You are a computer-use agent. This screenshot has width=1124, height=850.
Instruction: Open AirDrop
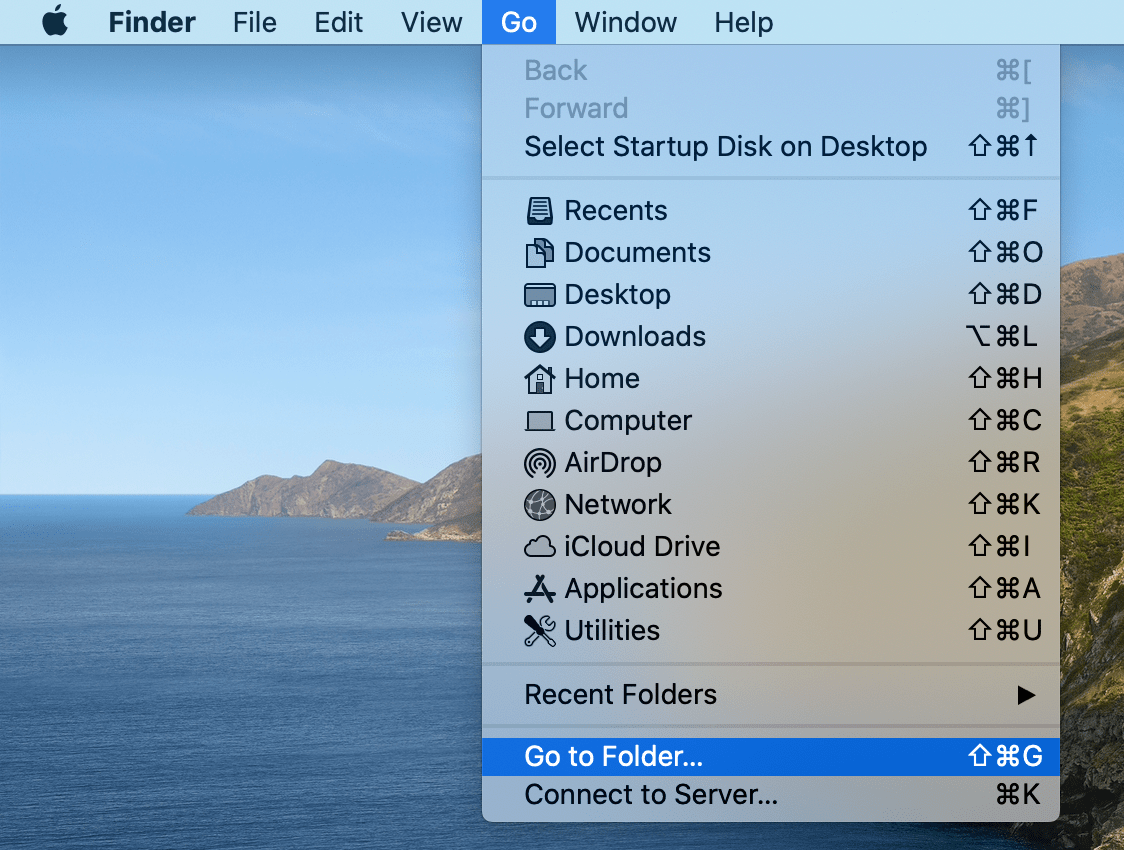(613, 462)
